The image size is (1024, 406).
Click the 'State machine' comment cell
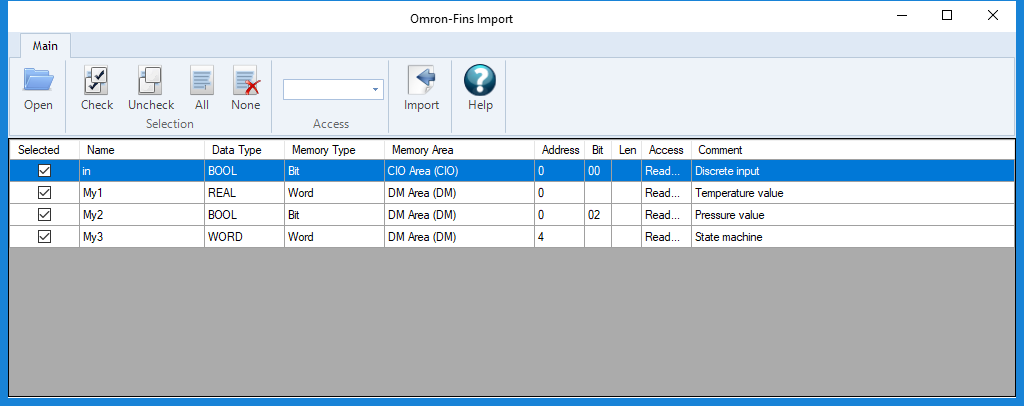tap(853, 237)
